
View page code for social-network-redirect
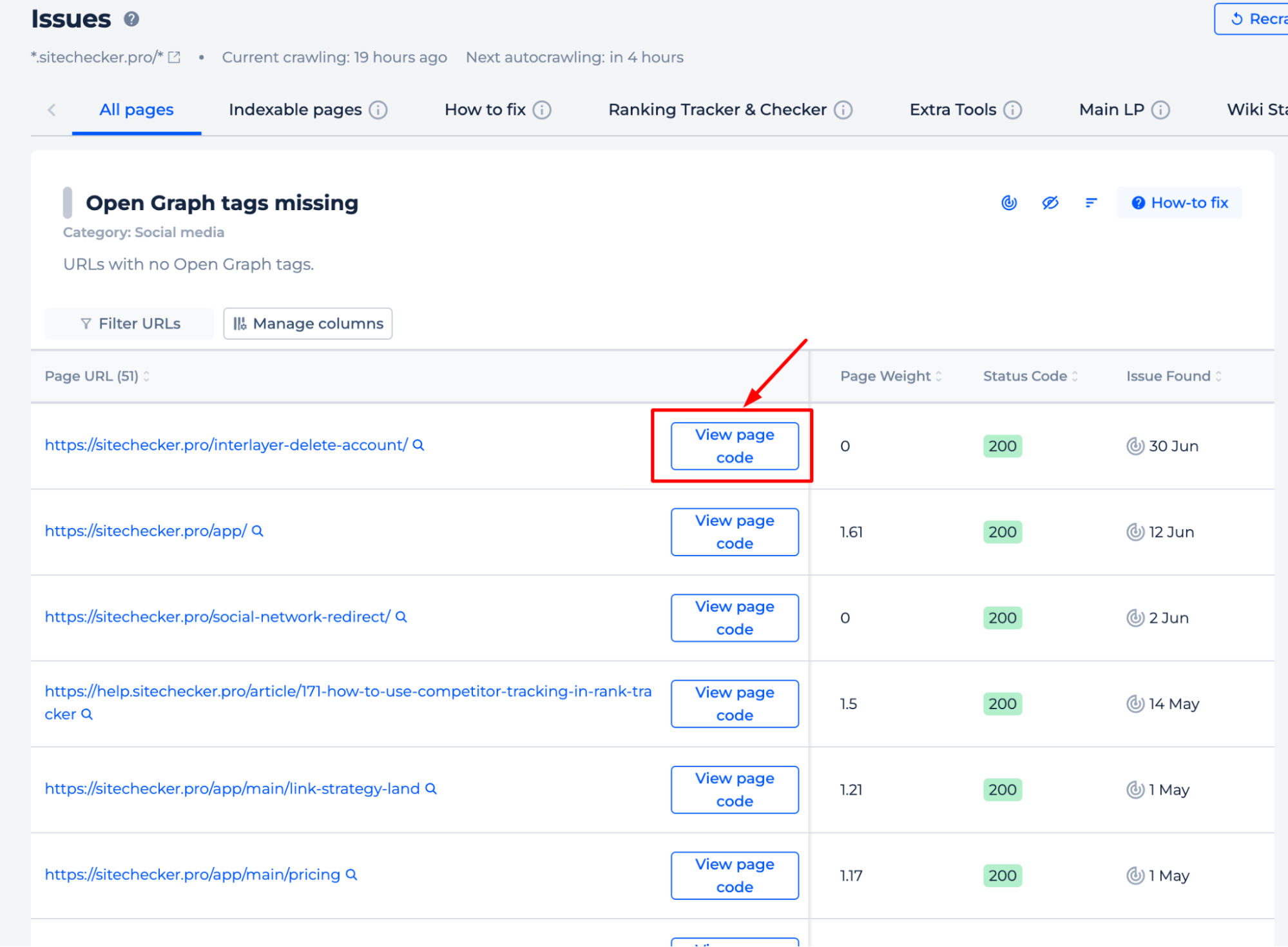(x=735, y=618)
